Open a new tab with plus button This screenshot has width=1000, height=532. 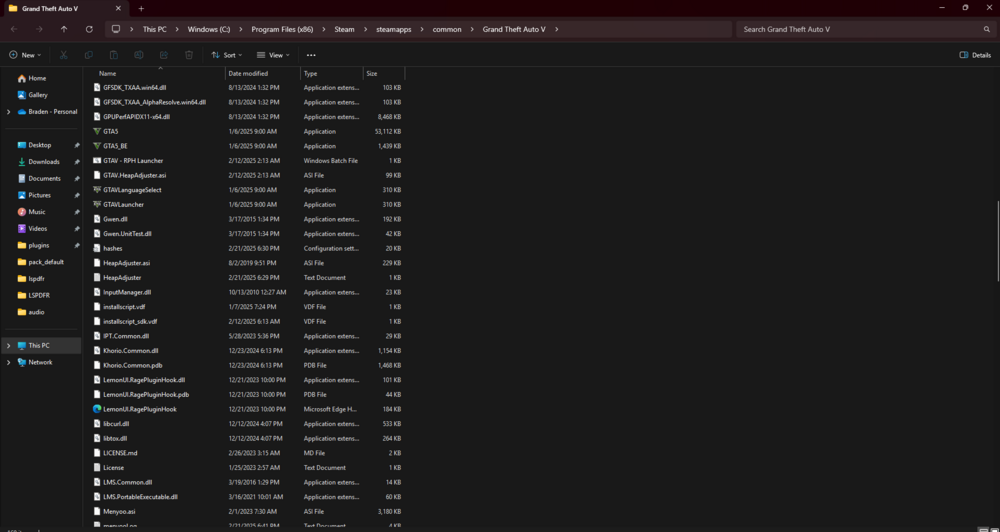pyautogui.click(x=141, y=8)
